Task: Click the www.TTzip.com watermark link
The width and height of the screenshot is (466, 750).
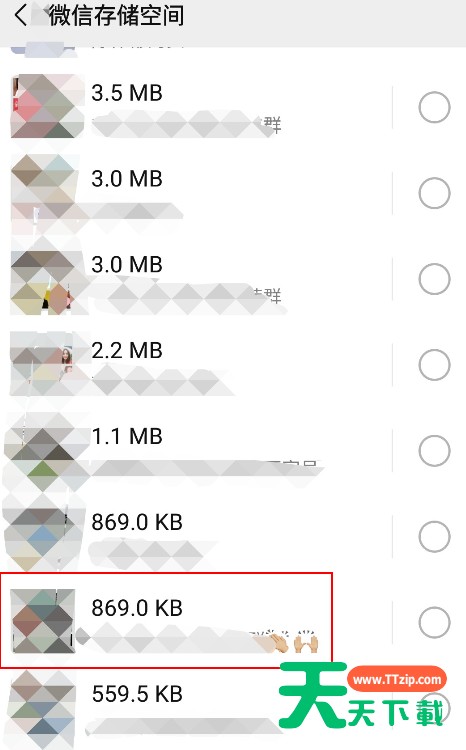Action: click(397, 679)
